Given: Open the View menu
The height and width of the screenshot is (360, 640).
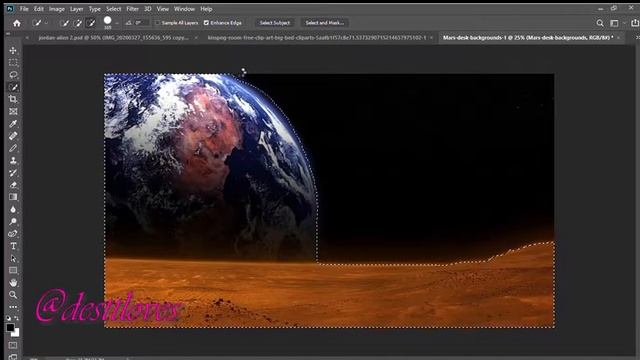Looking at the screenshot, I should (162, 9).
